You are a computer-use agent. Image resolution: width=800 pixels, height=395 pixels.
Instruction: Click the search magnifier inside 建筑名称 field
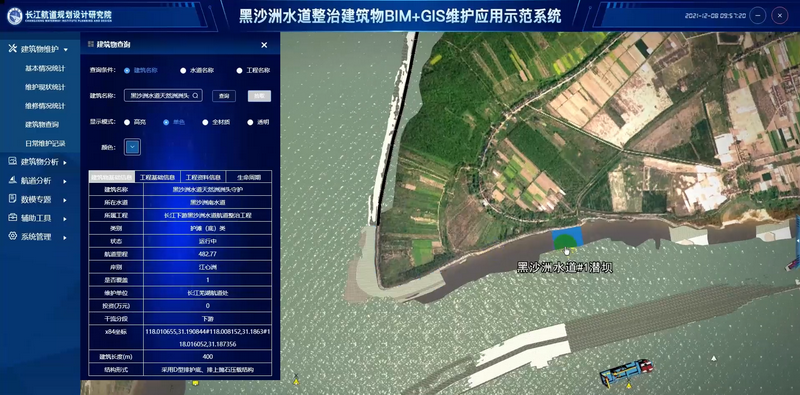(x=195, y=95)
